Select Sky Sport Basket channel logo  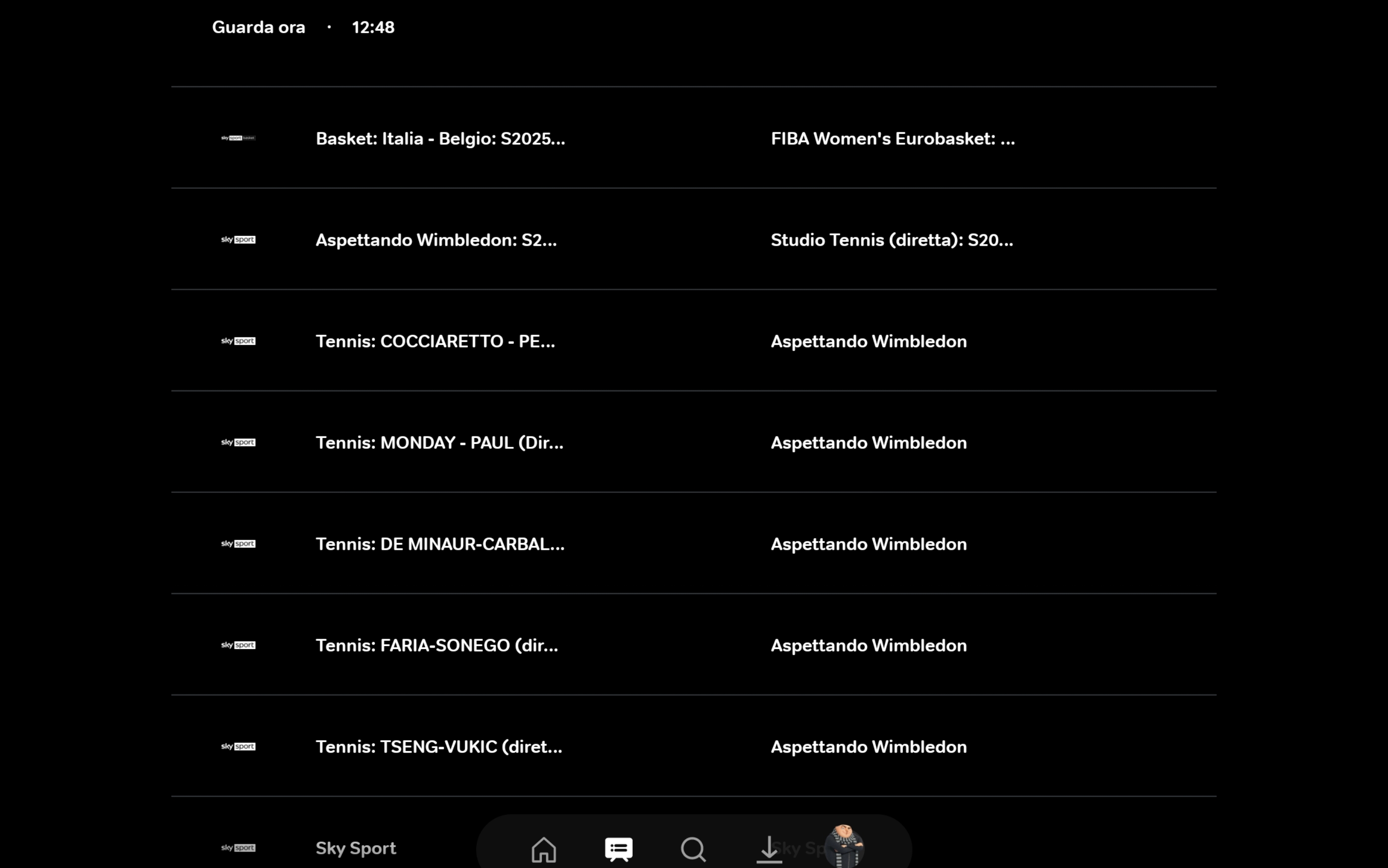pos(238,138)
